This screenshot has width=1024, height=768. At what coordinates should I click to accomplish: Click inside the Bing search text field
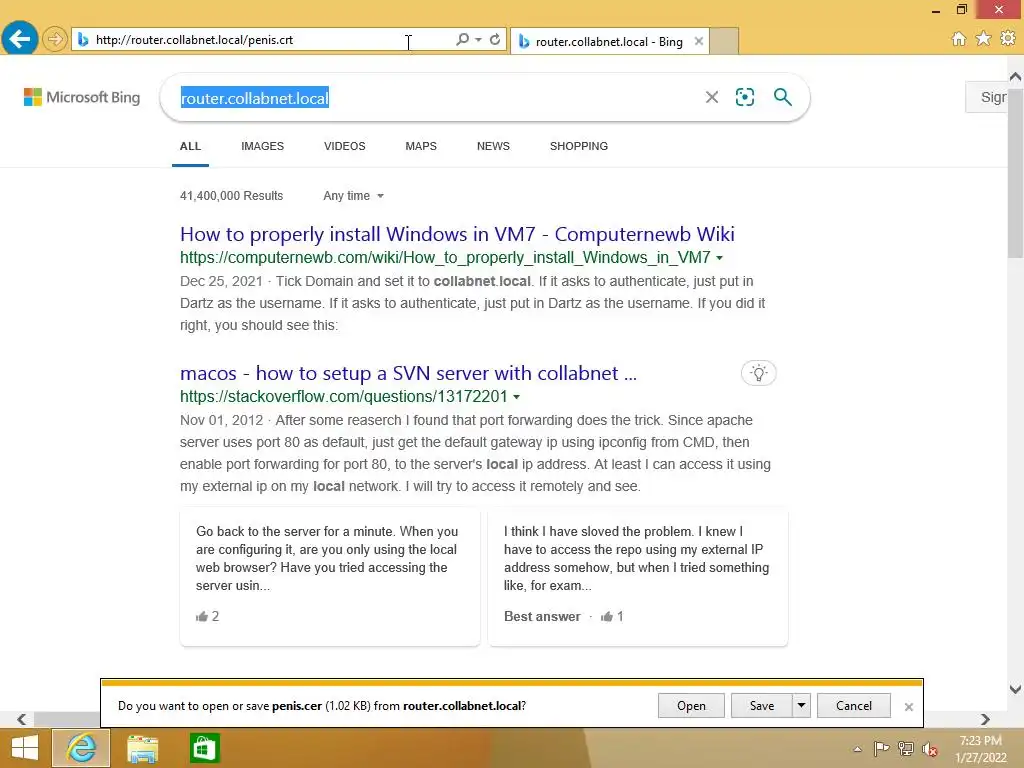coord(438,98)
